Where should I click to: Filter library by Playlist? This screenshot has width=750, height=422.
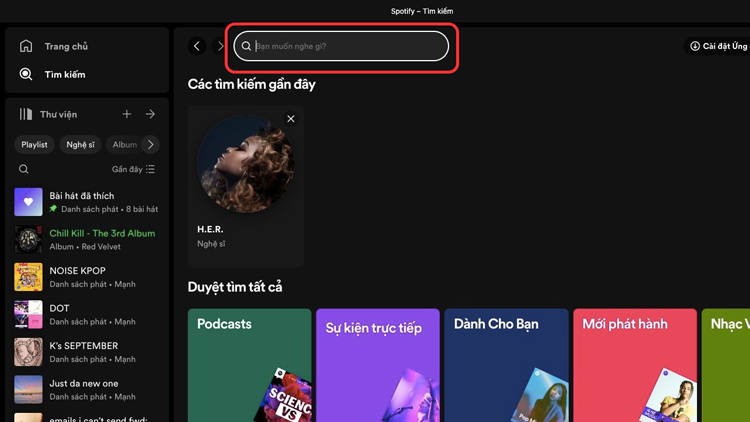coord(34,144)
